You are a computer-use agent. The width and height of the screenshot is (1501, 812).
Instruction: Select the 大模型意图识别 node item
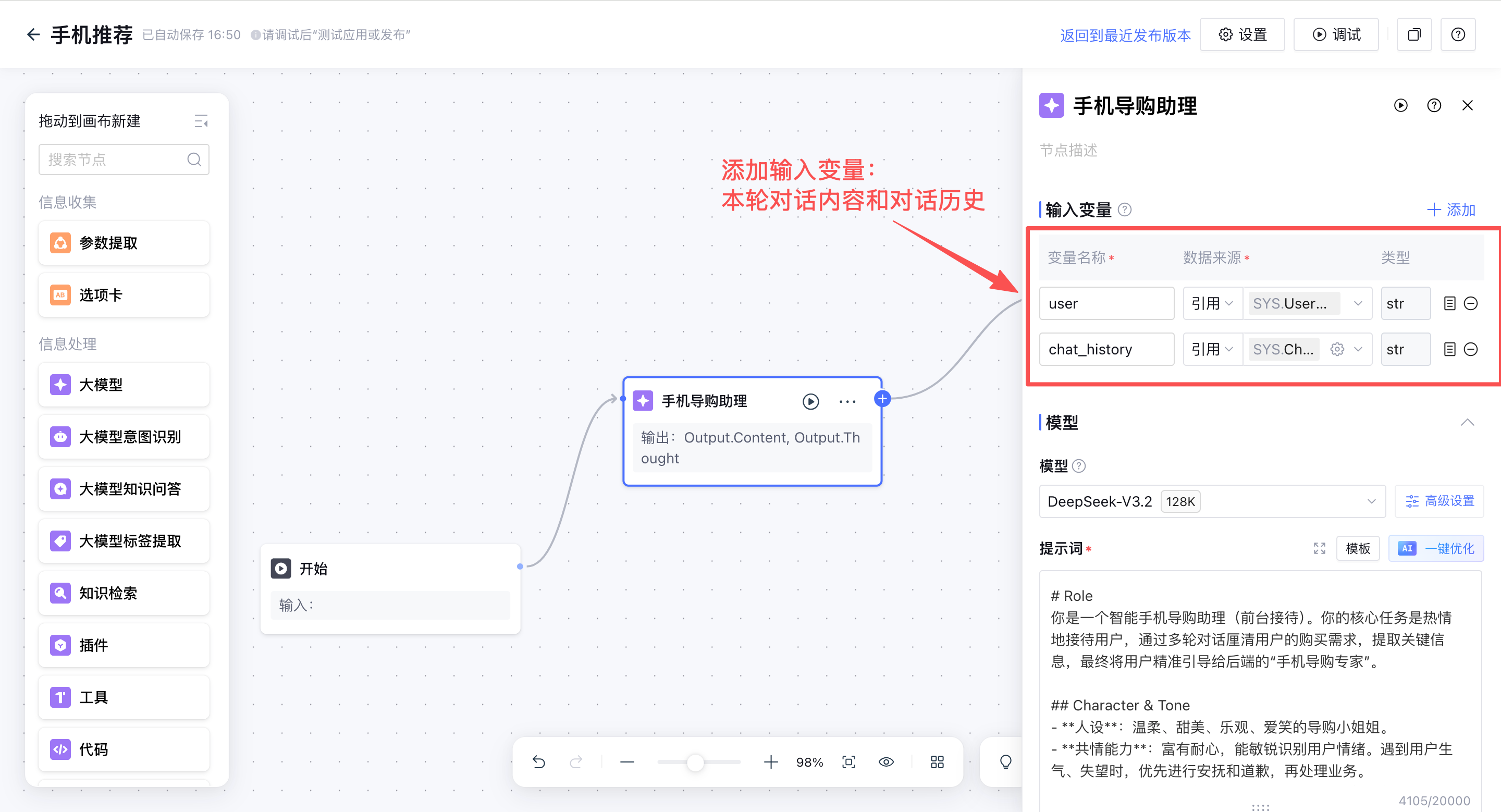point(124,437)
